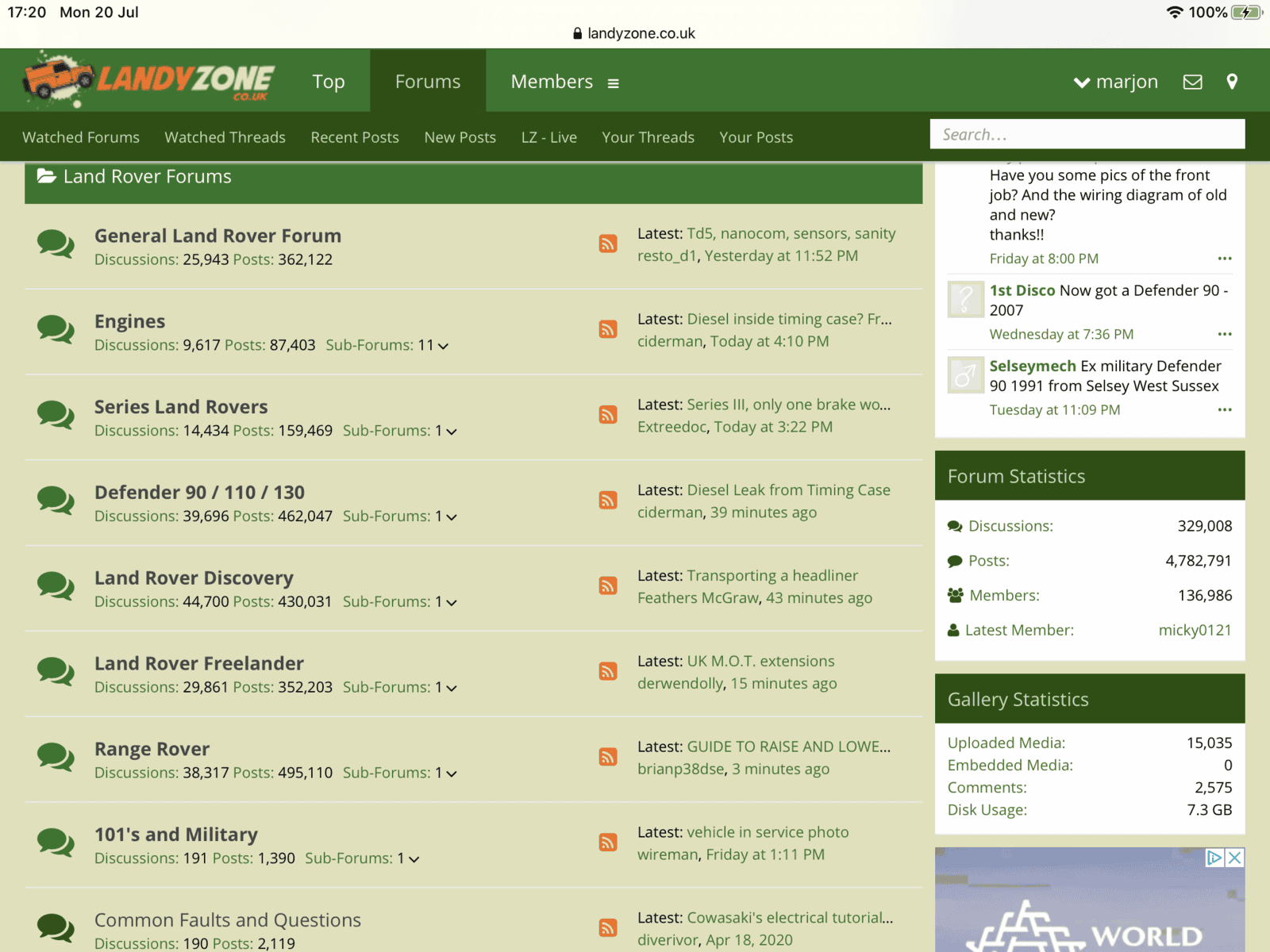This screenshot has height=952, width=1270.
Task: Click the speech bubble icon beside General Land Rover Forum
Action: [x=56, y=244]
